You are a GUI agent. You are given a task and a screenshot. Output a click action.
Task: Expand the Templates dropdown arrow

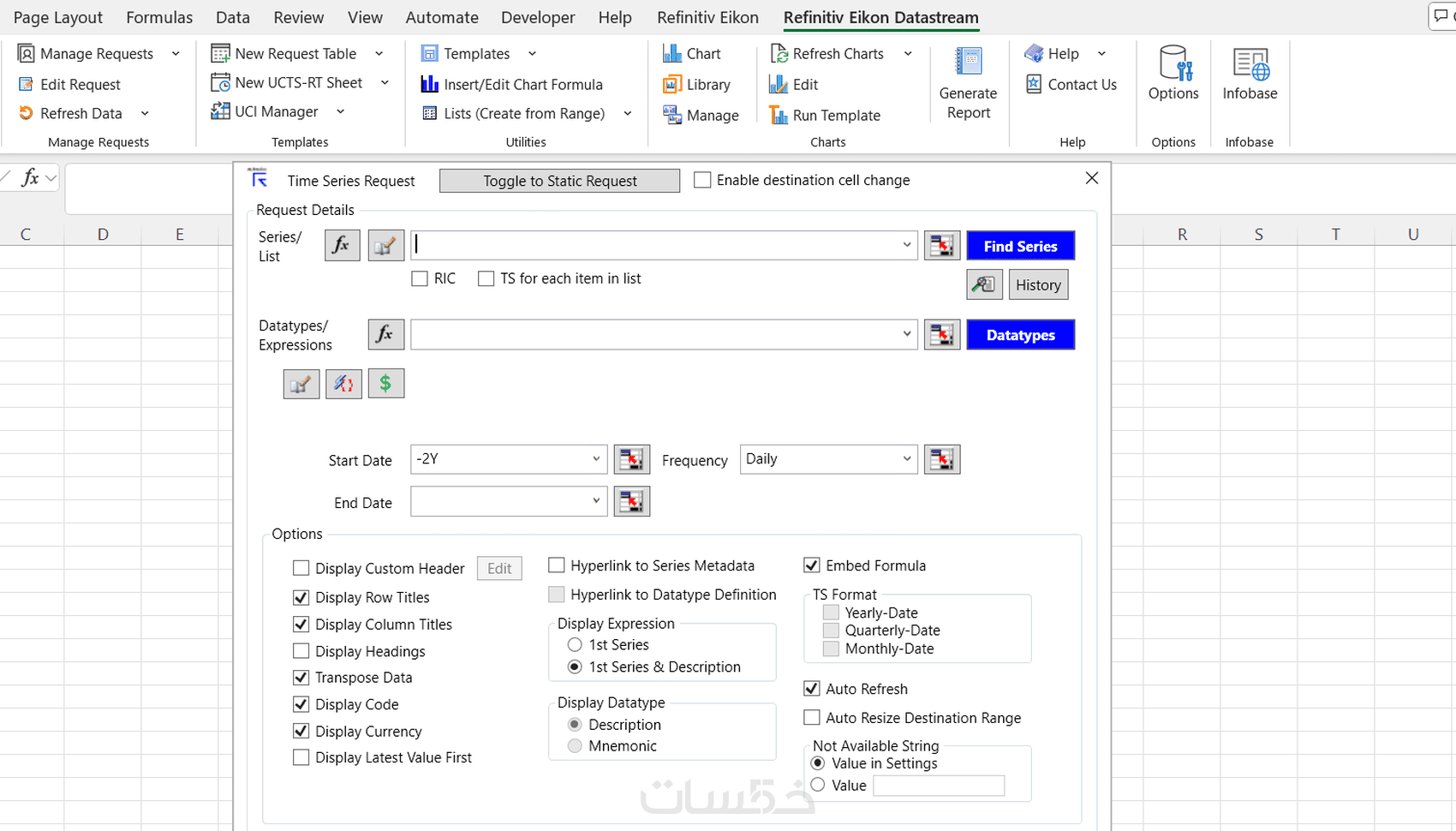tap(532, 54)
